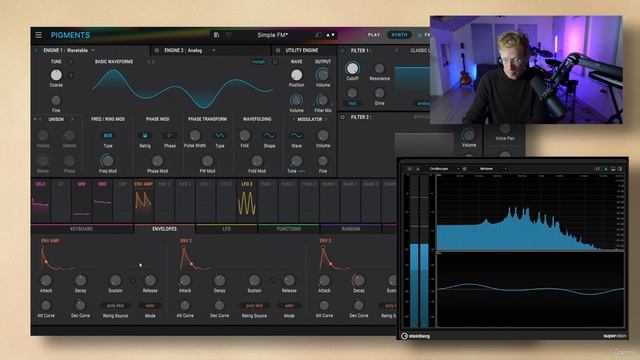Adjust the Fold Mod knob
Image resolution: width=640 pixels, height=360 pixels.
pos(257,161)
